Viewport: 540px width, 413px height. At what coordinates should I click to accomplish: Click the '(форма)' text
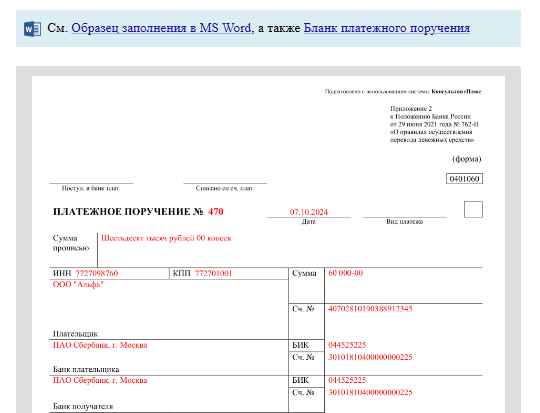click(x=467, y=159)
